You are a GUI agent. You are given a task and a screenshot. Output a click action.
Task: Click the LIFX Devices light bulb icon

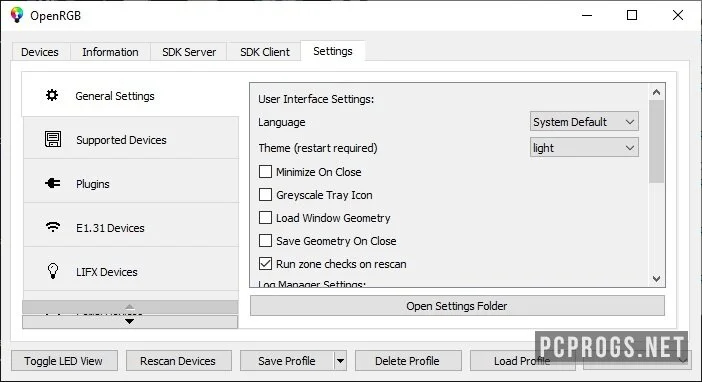point(53,271)
